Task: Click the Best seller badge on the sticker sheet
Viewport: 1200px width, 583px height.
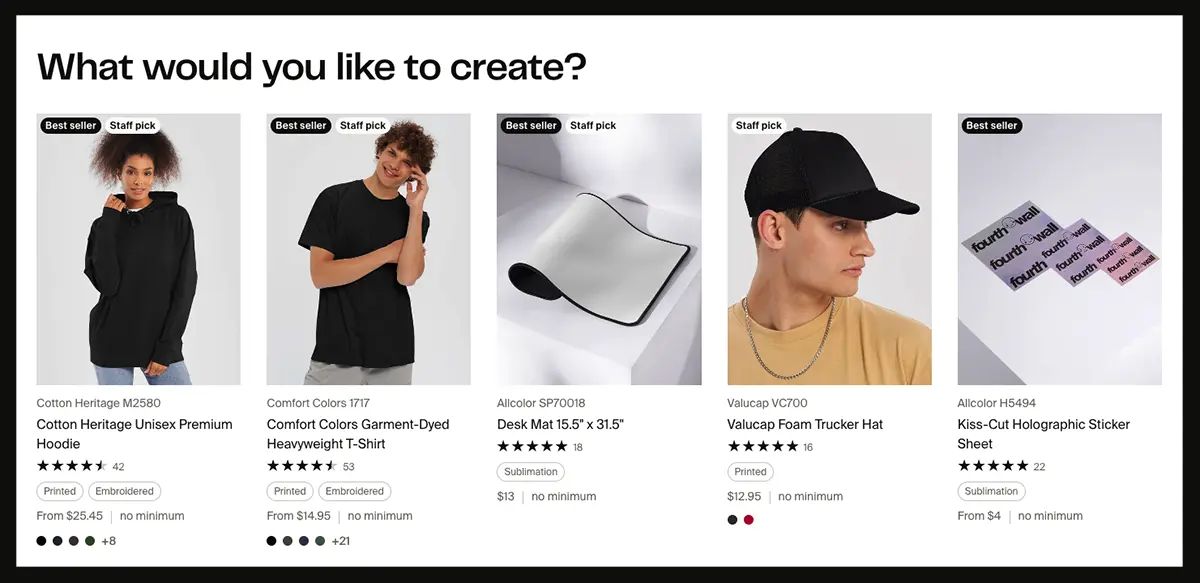Action: pos(991,125)
